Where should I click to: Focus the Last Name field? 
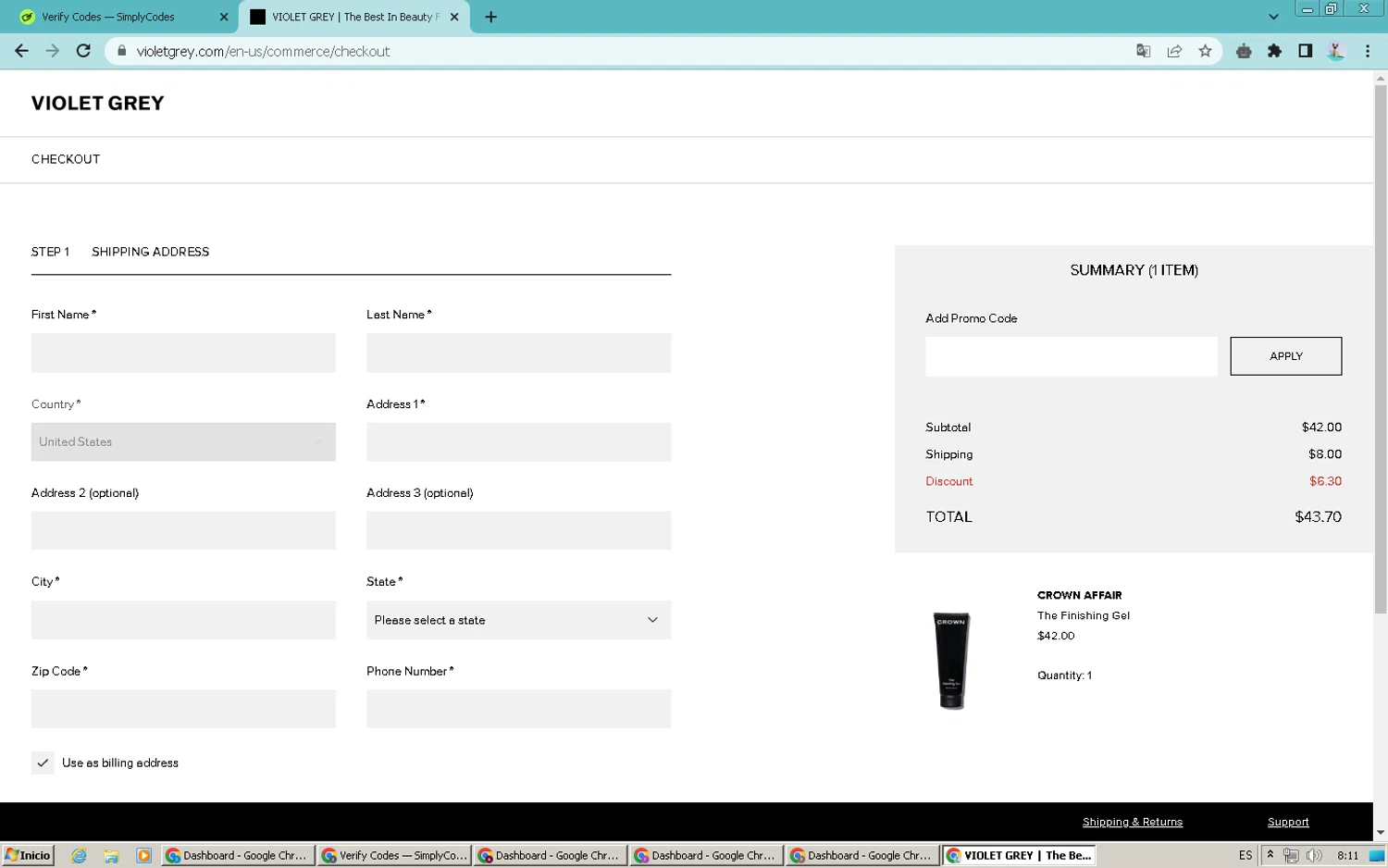pos(518,353)
